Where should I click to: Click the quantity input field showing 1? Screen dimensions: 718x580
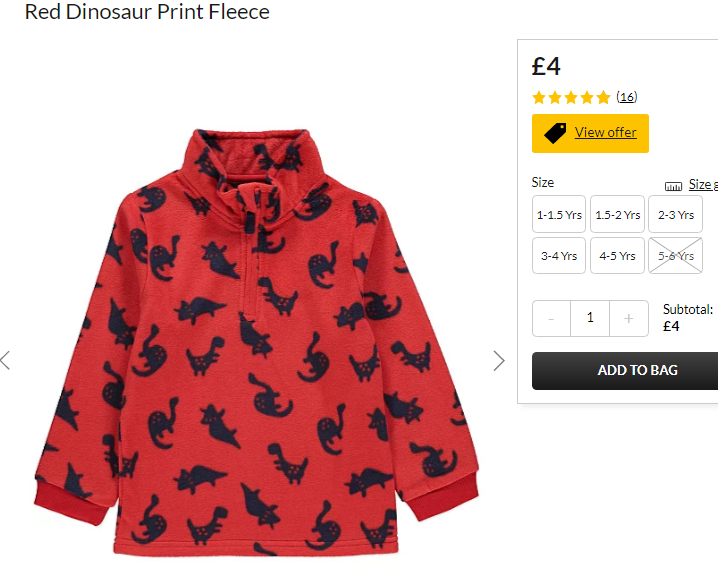tap(590, 319)
